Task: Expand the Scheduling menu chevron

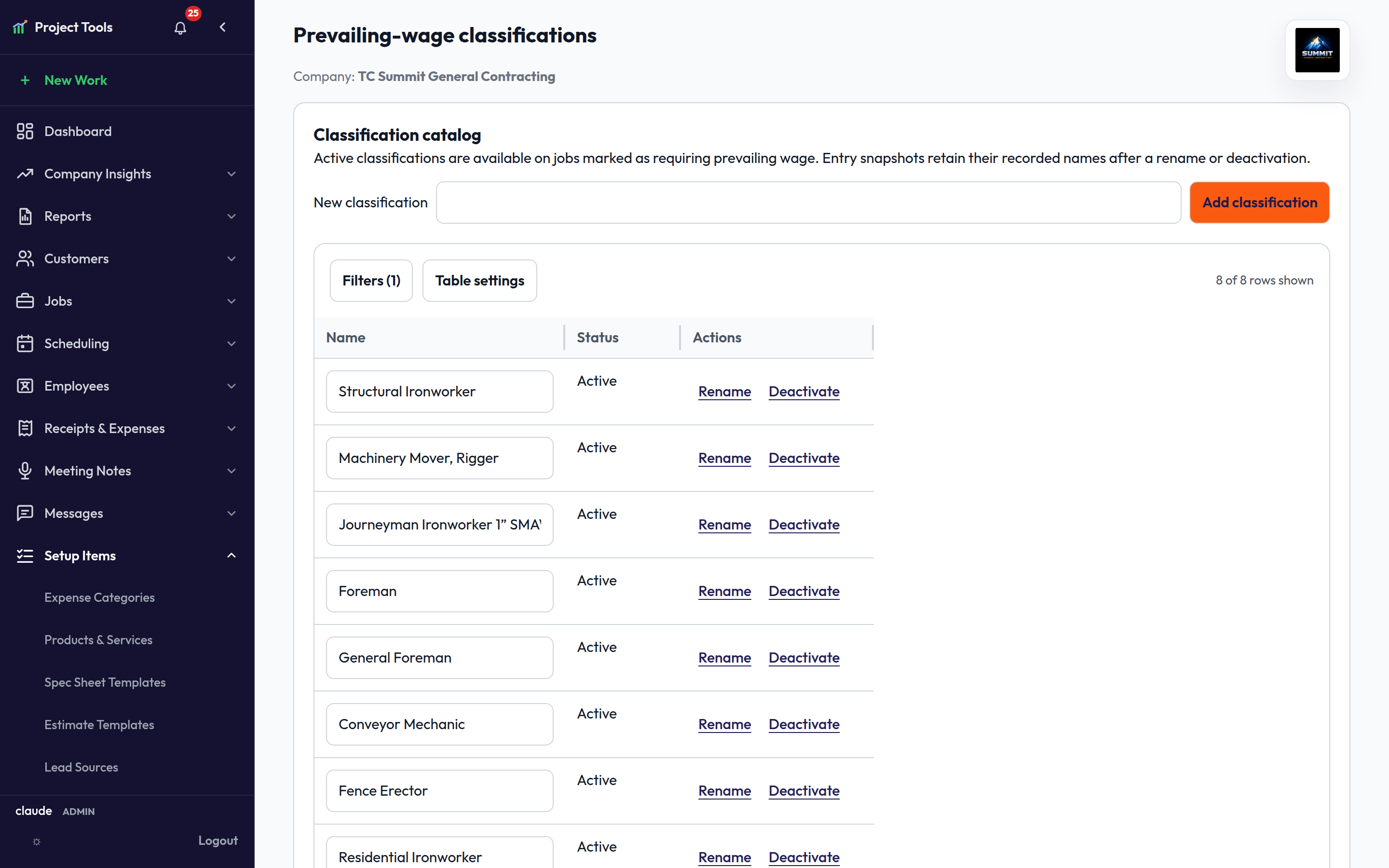Action: click(231, 344)
